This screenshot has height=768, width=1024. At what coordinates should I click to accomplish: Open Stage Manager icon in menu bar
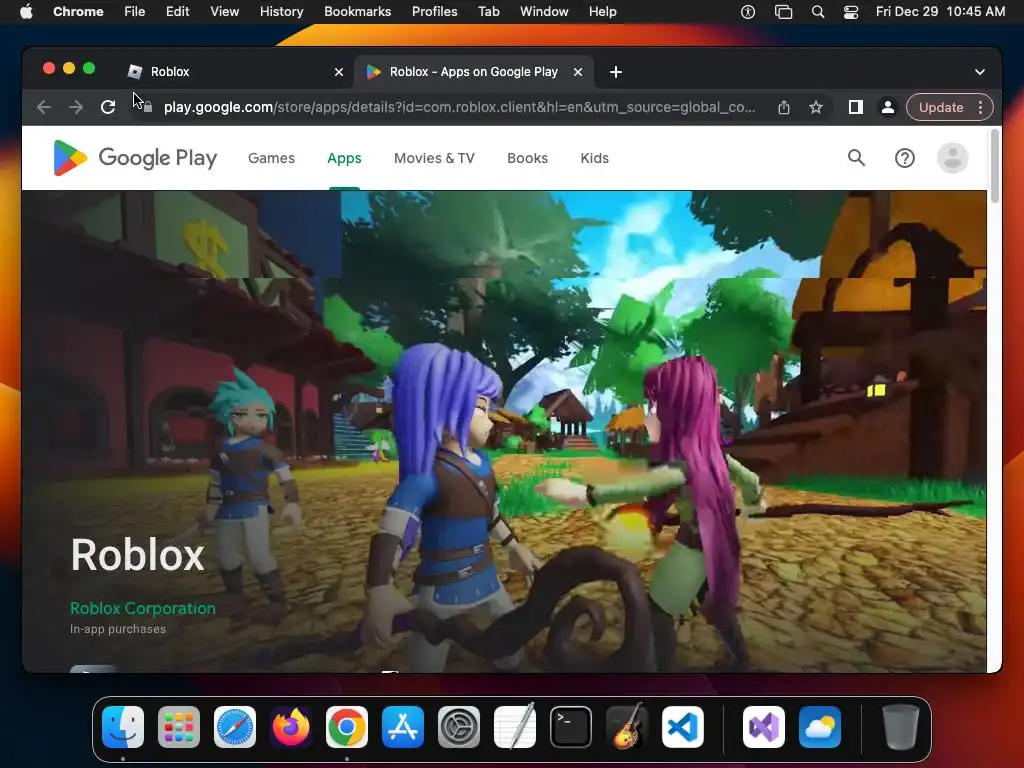click(x=783, y=12)
